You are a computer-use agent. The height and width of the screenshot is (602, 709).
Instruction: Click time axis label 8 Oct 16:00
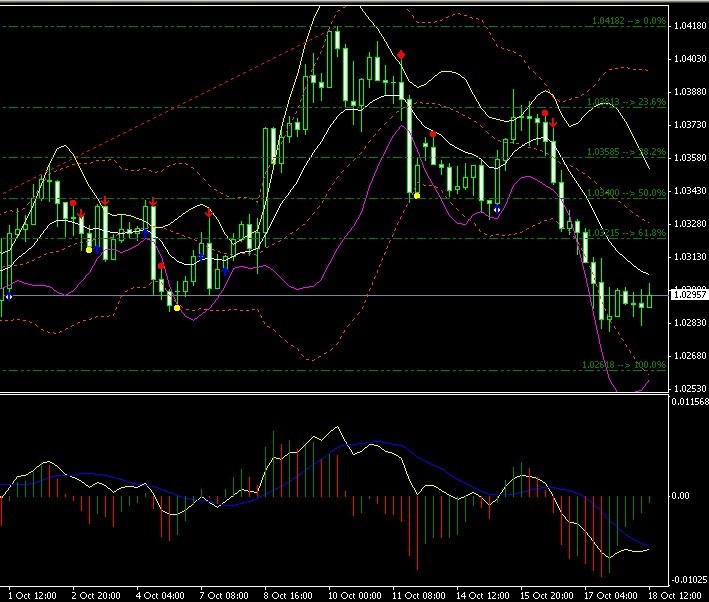(x=288, y=596)
